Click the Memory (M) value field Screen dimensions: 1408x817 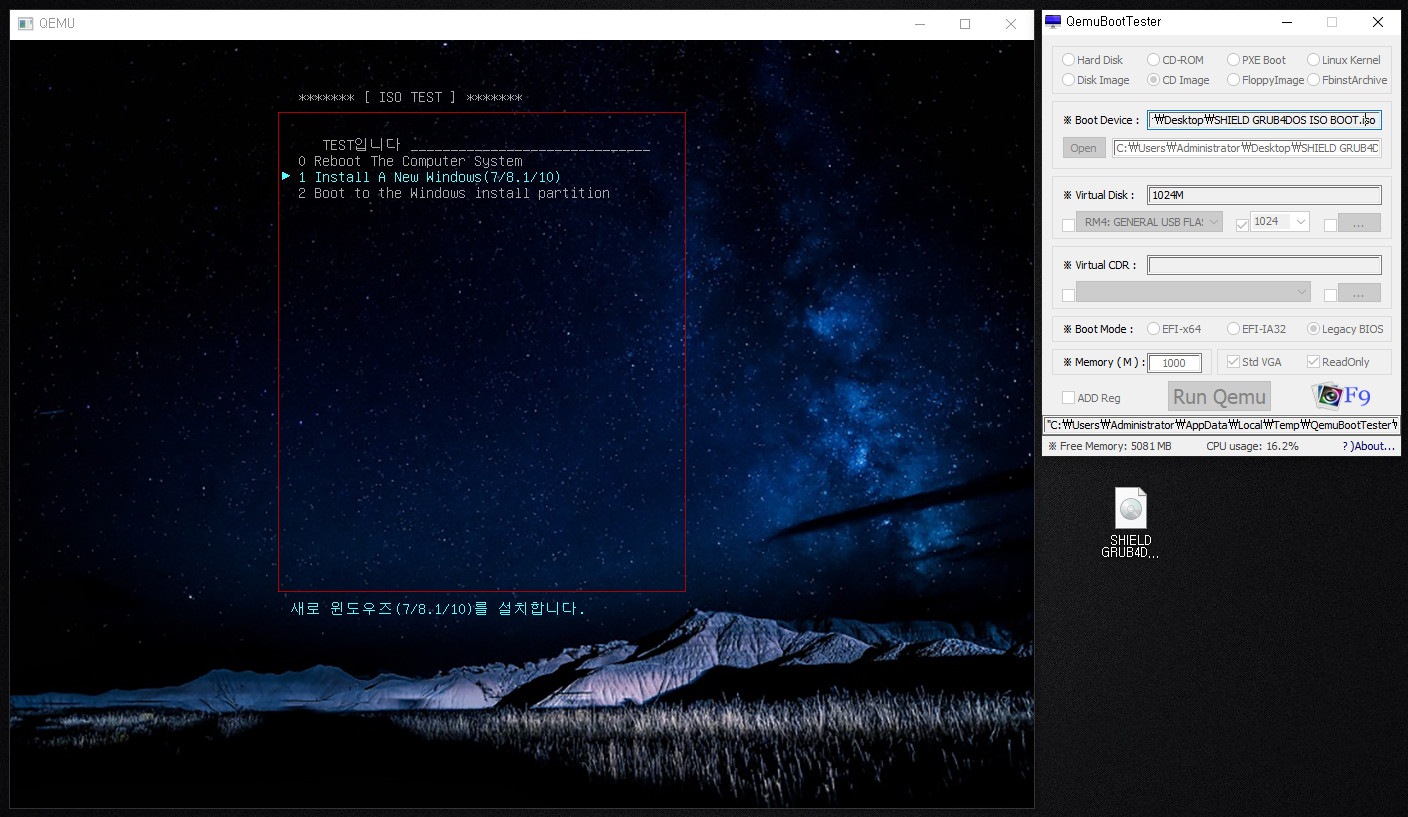pyautogui.click(x=1174, y=363)
